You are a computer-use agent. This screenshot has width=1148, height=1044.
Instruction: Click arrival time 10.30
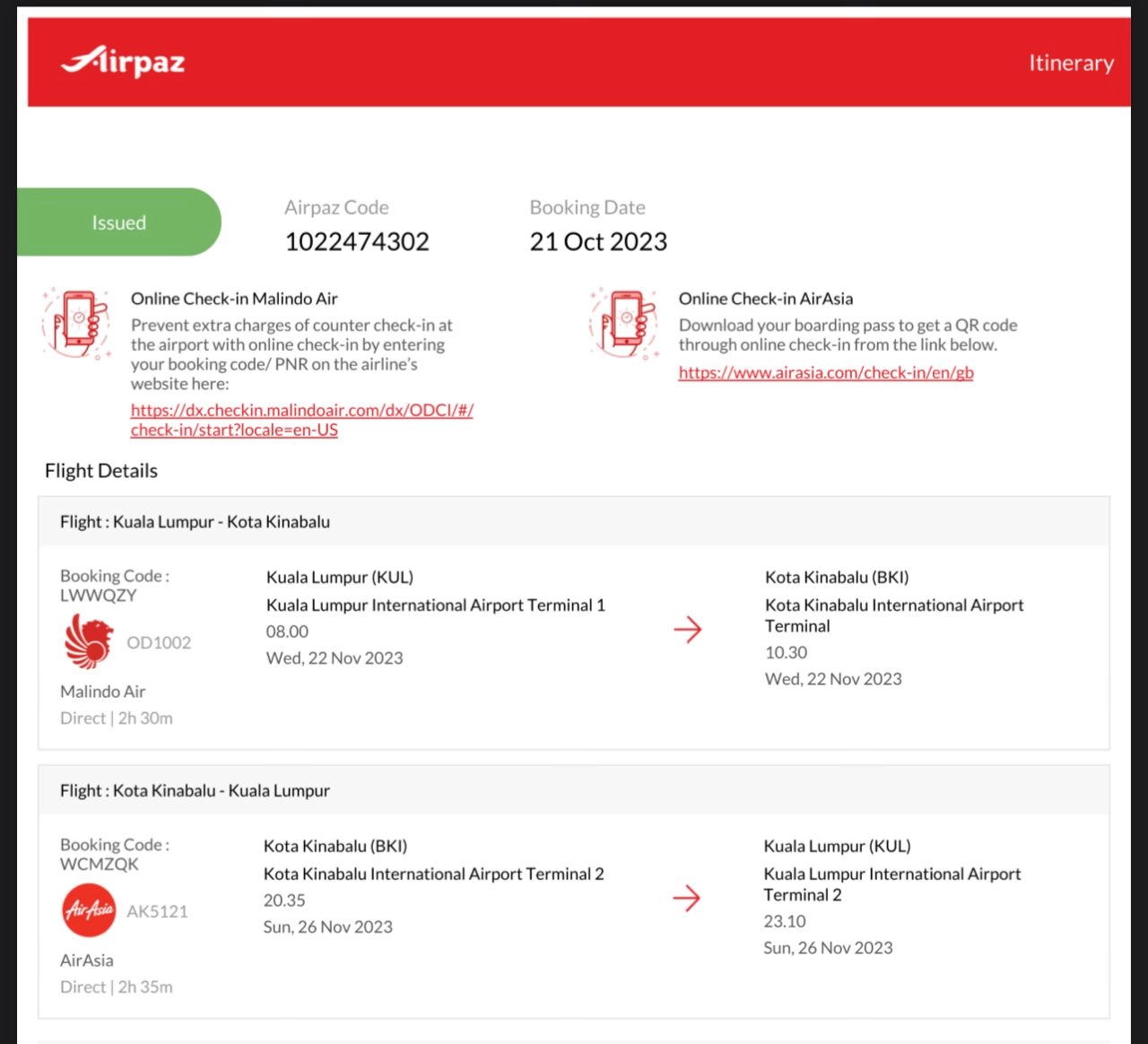[786, 653]
